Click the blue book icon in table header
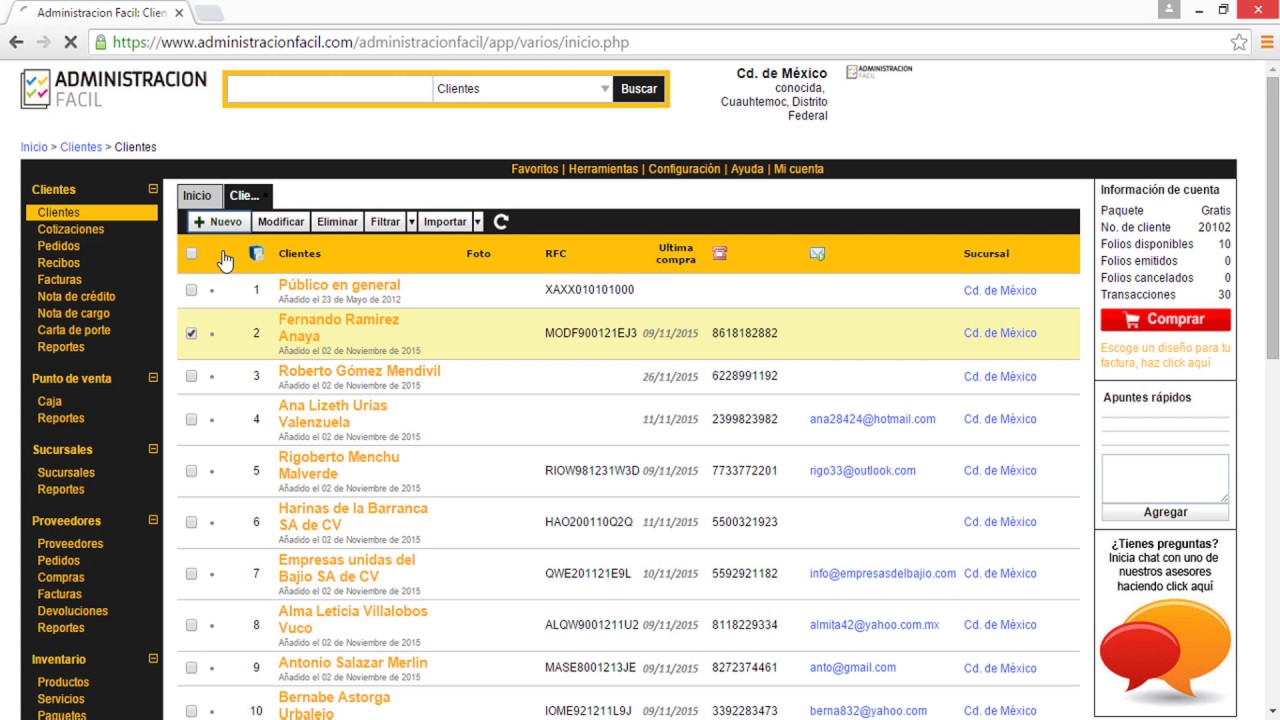 point(256,253)
